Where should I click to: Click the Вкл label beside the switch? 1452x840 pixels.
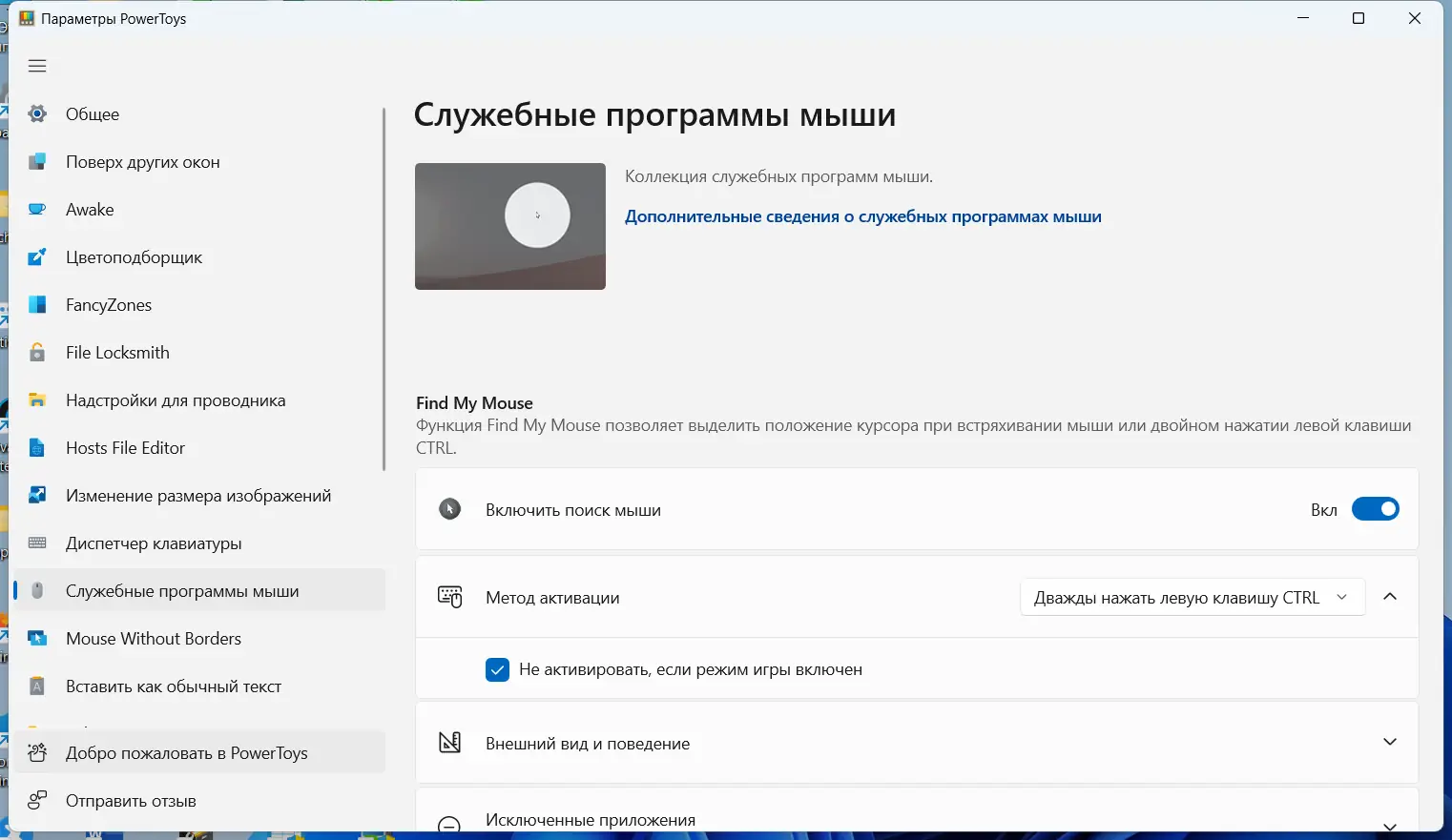point(1324,510)
